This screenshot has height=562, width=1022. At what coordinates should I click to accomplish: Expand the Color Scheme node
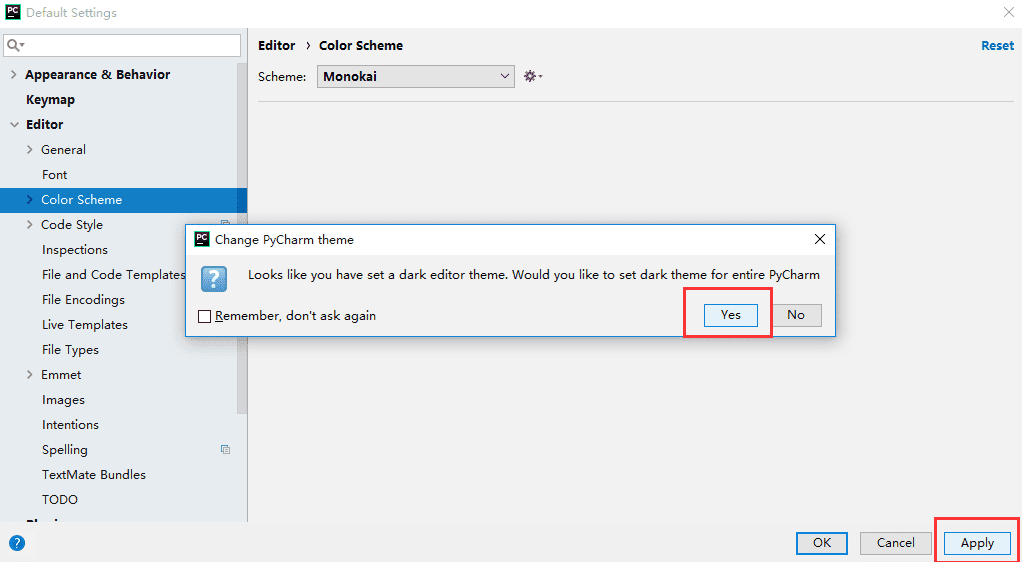tap(29, 200)
